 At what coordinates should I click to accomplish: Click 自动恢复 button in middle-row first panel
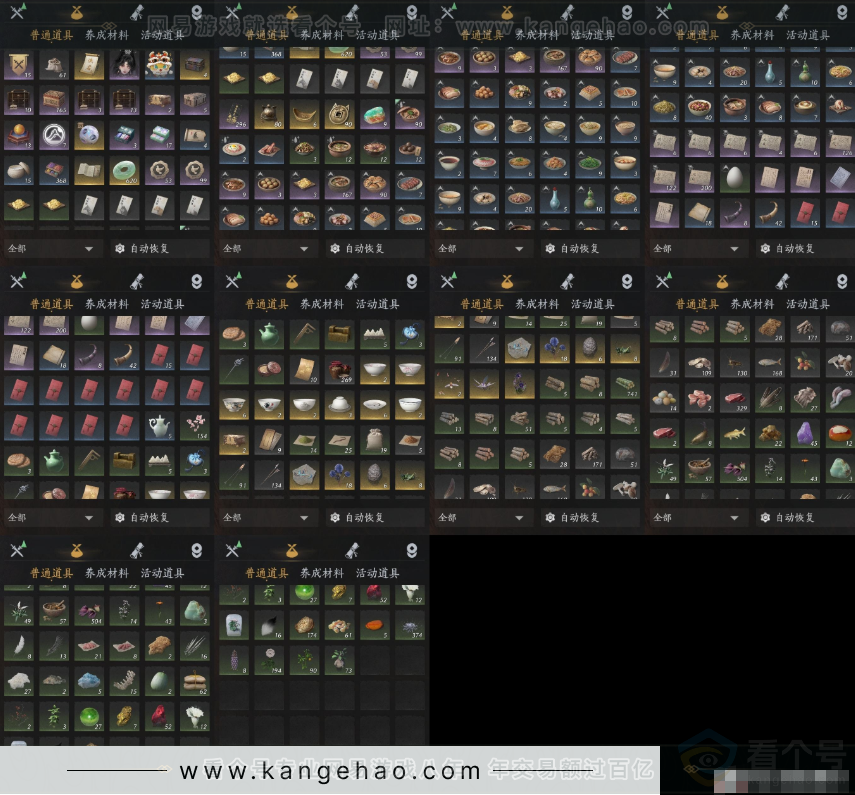click(x=160, y=517)
